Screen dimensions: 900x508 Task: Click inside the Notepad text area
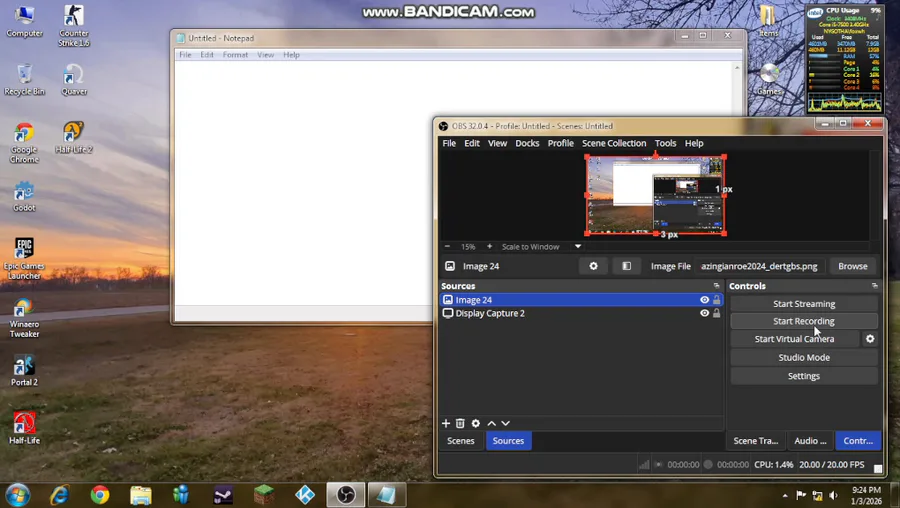pyautogui.click(x=304, y=184)
